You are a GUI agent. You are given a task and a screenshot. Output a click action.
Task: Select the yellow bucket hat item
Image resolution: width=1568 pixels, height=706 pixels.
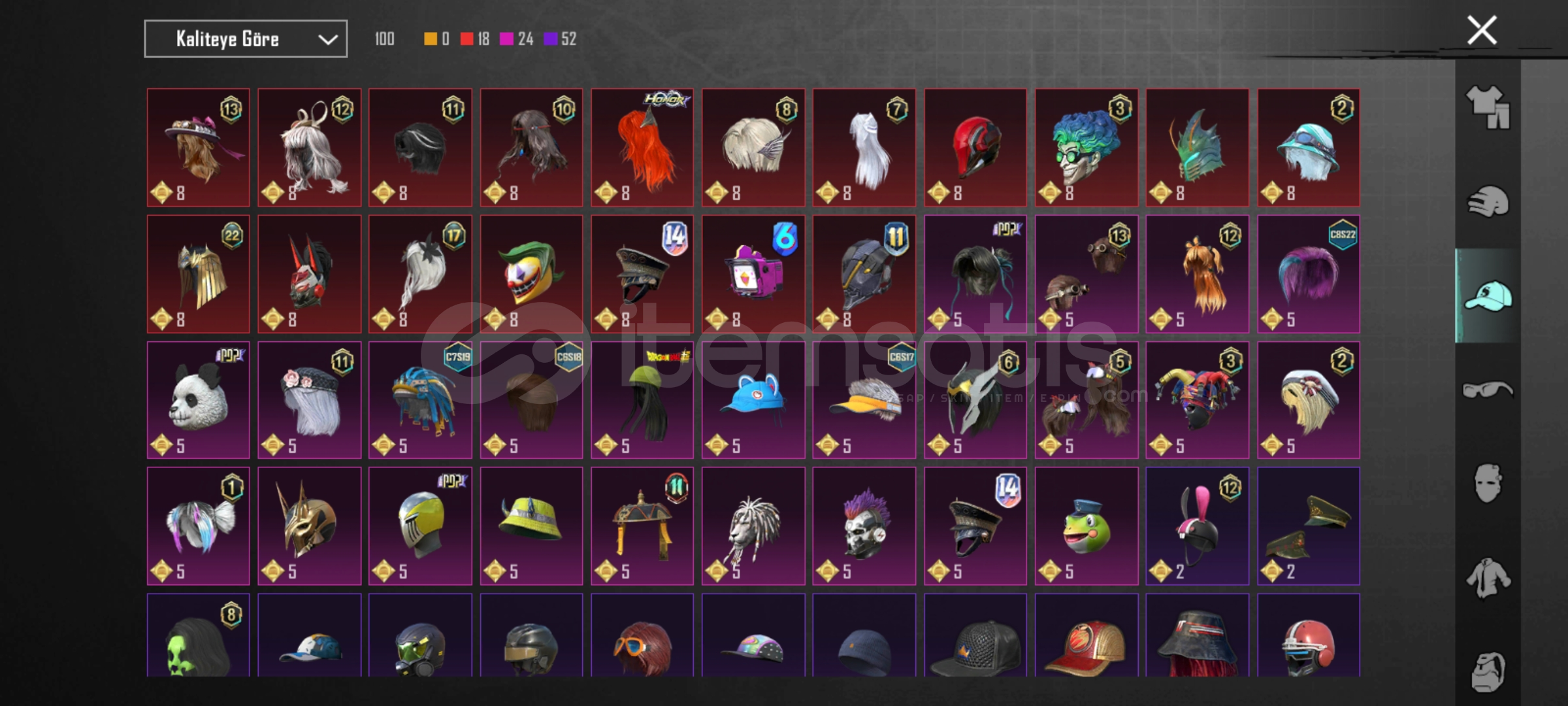pyautogui.click(x=531, y=526)
